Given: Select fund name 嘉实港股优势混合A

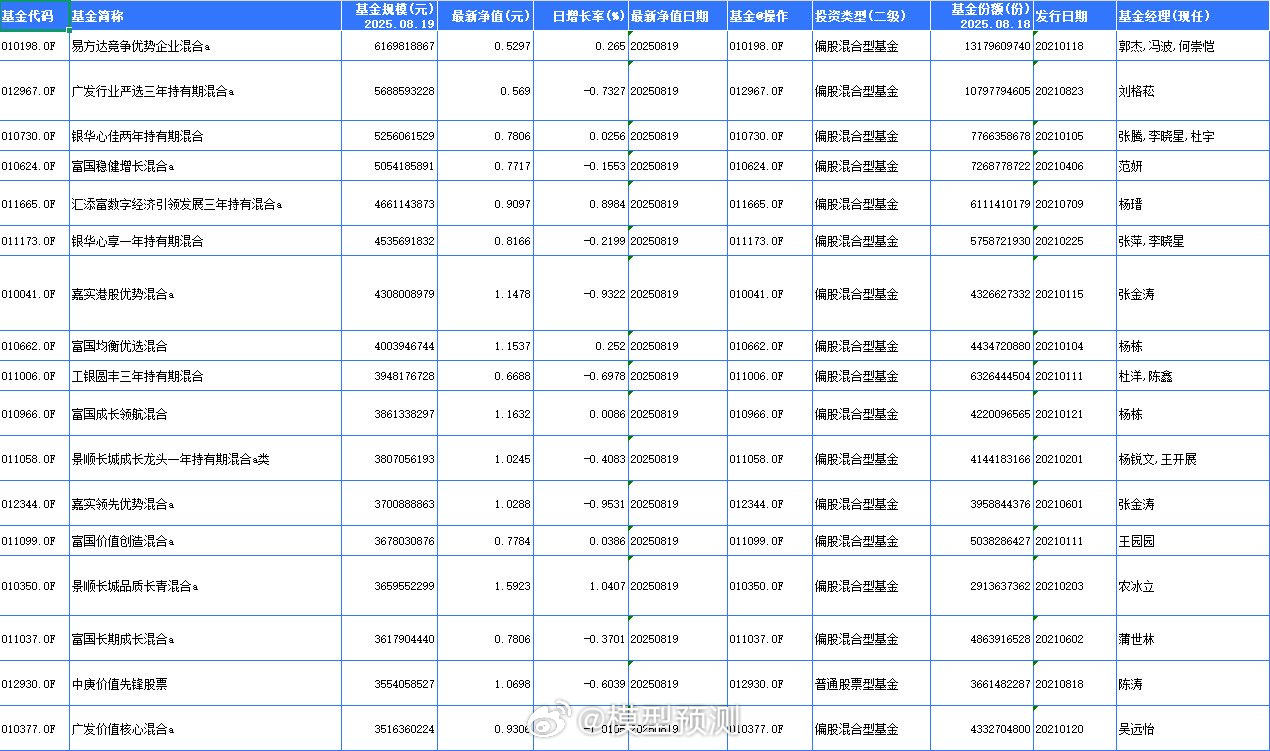Looking at the screenshot, I should (206, 294).
